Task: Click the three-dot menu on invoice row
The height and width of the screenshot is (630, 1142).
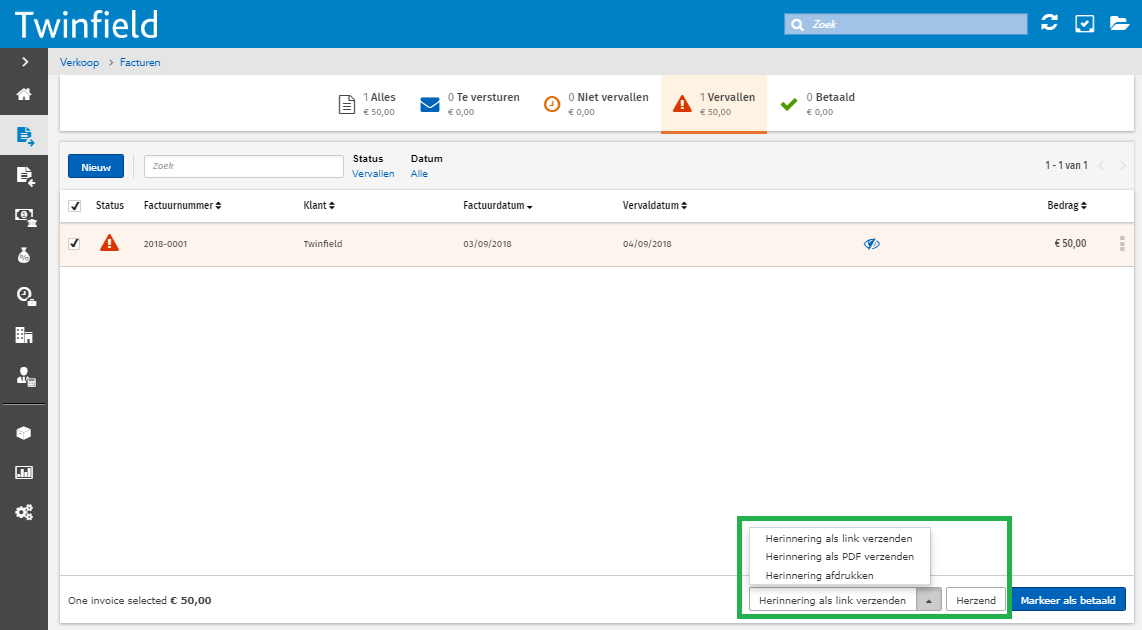Action: [x=1122, y=244]
